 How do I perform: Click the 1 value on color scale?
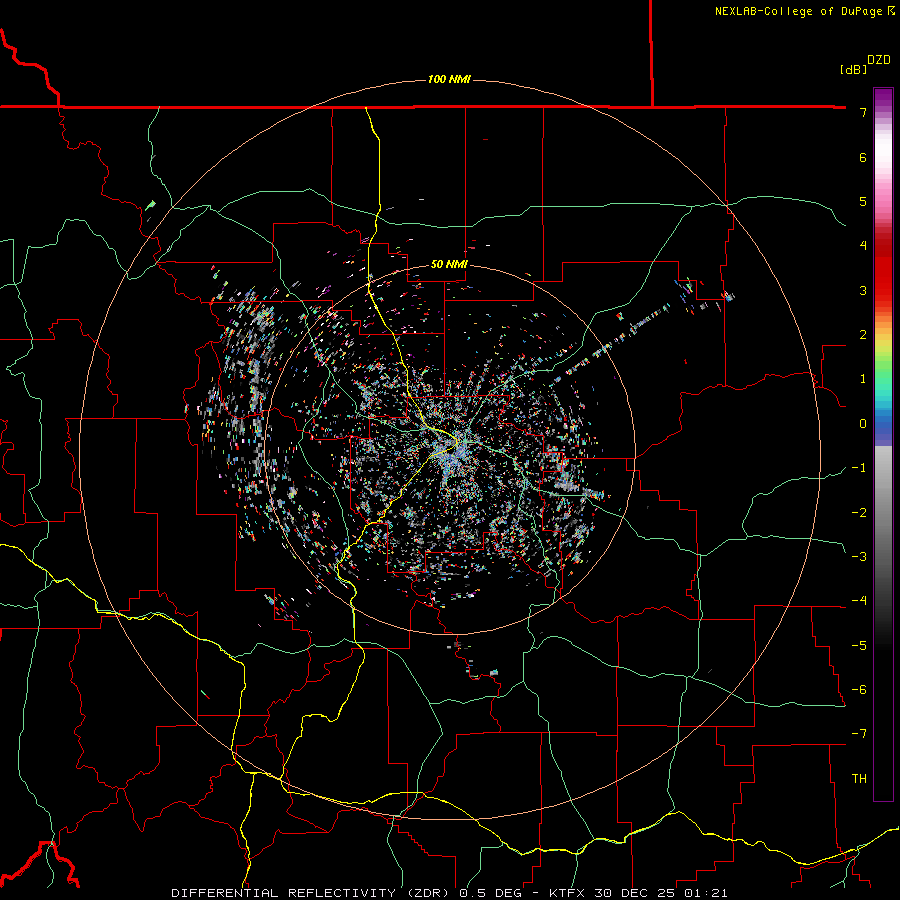863,379
